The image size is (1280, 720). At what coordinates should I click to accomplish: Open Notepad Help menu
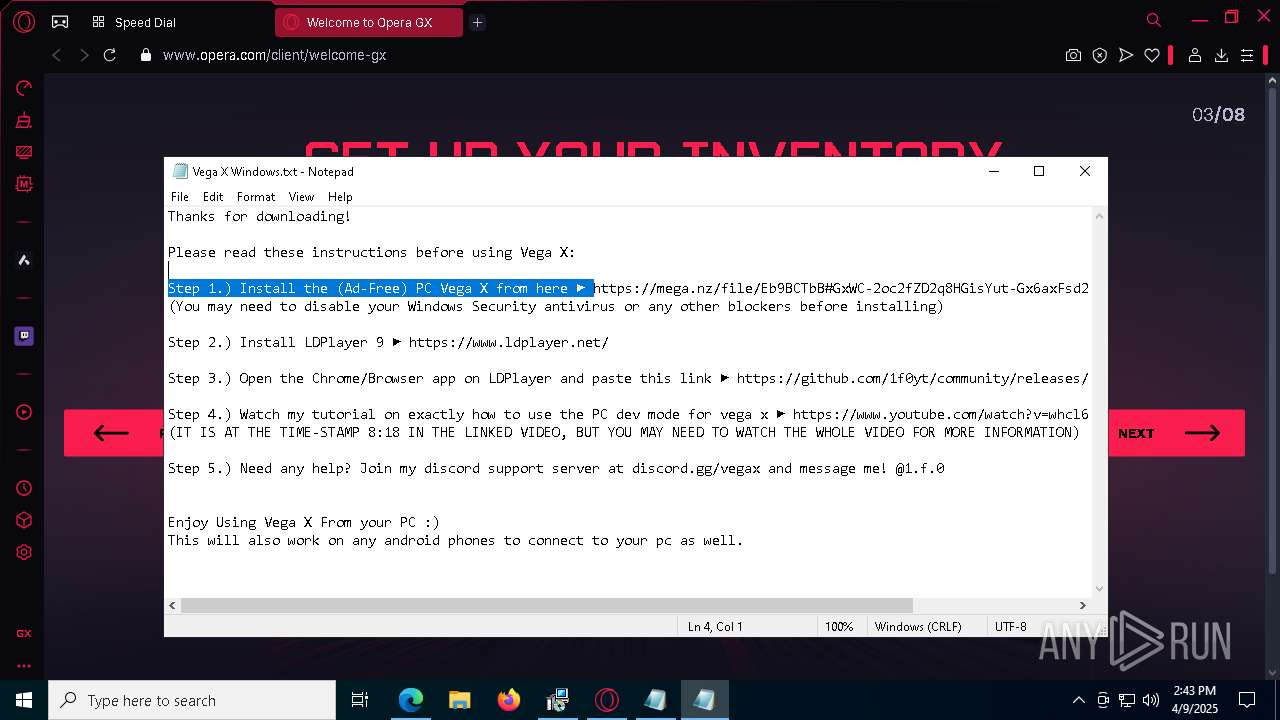click(x=340, y=197)
